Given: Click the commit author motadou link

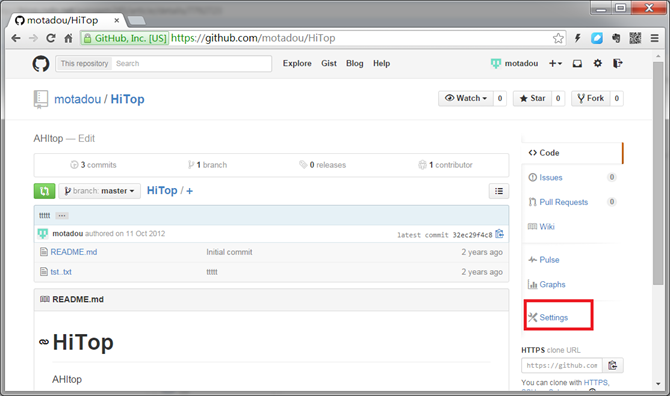Looking at the screenshot, I should 68,234.
